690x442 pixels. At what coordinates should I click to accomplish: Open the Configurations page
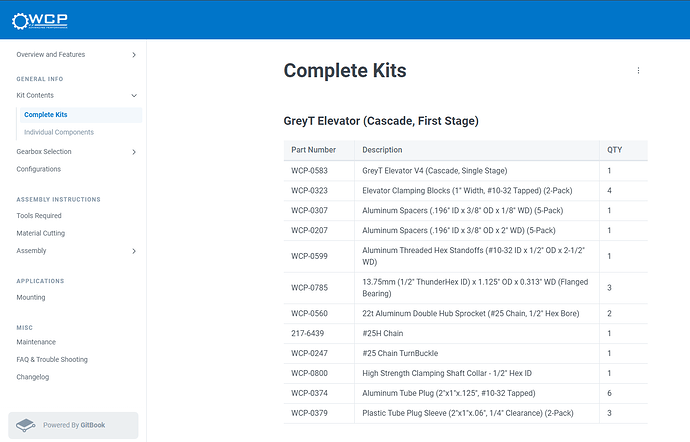(38, 169)
